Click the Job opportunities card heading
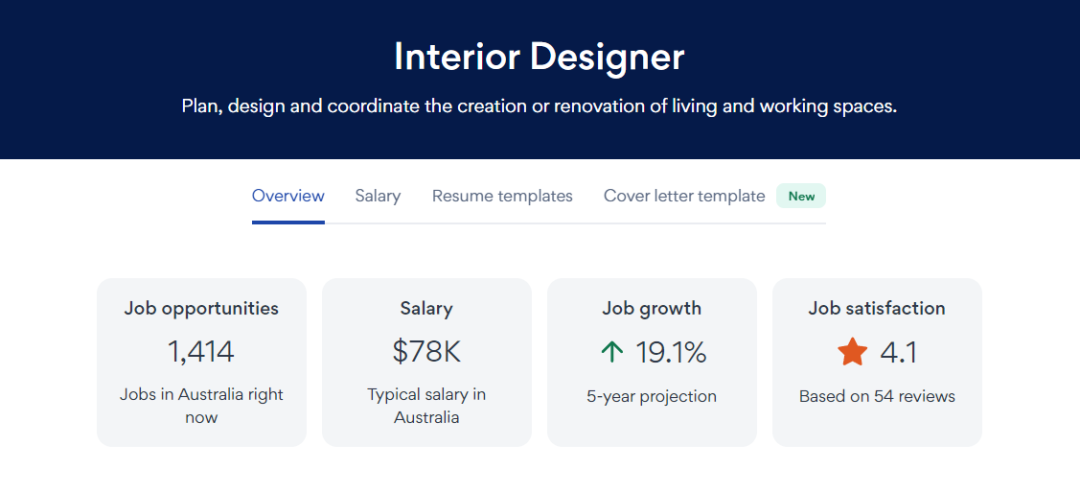Screen dimensions: 1080x492 pyautogui.click(x=201, y=308)
